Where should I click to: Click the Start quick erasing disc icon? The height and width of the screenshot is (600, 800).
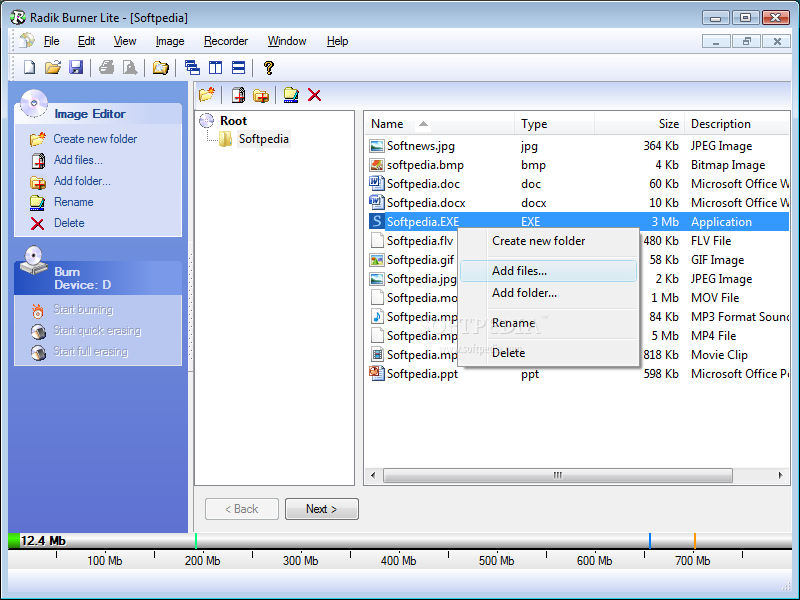38,331
